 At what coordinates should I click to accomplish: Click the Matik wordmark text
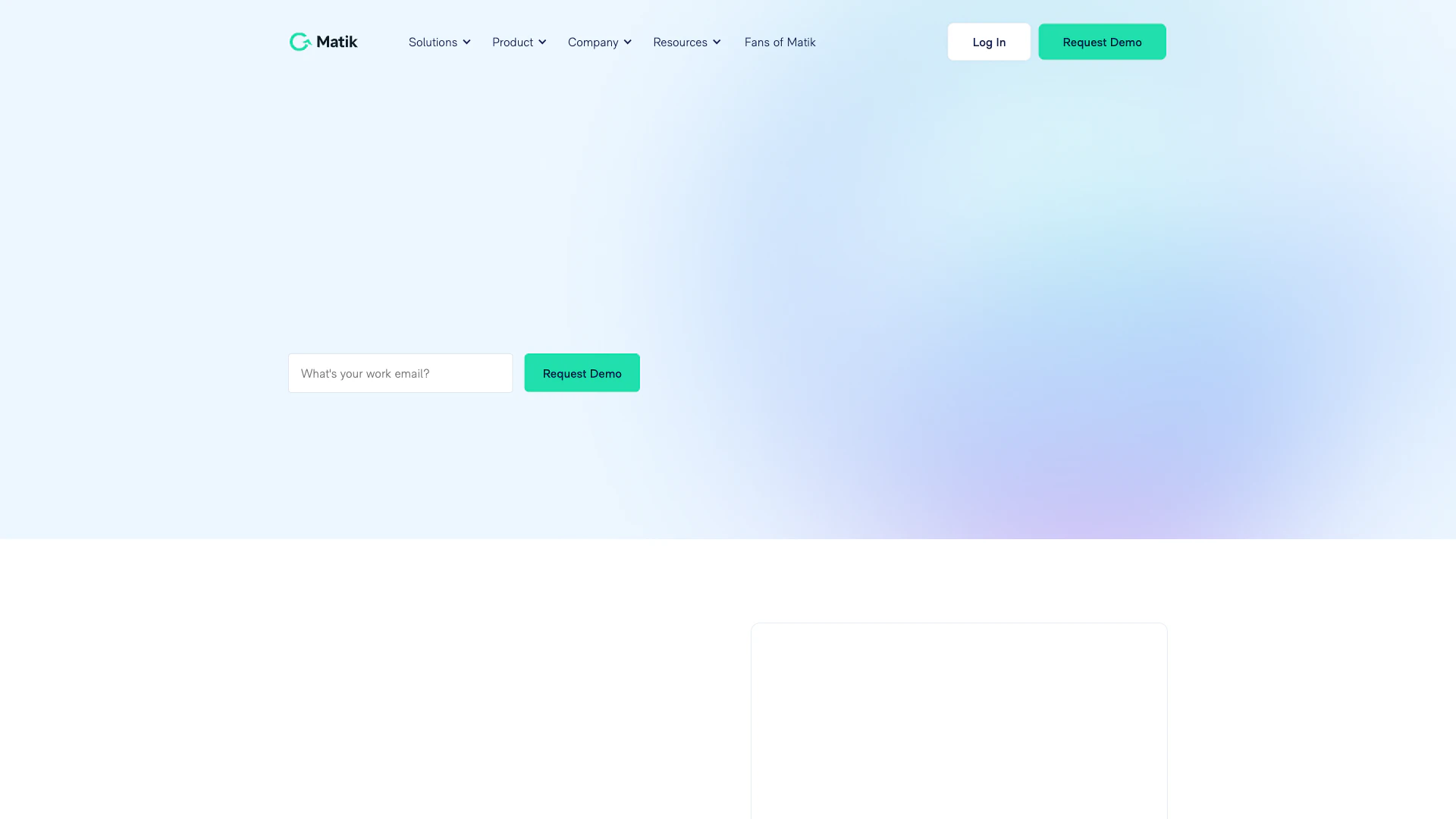[x=337, y=42]
